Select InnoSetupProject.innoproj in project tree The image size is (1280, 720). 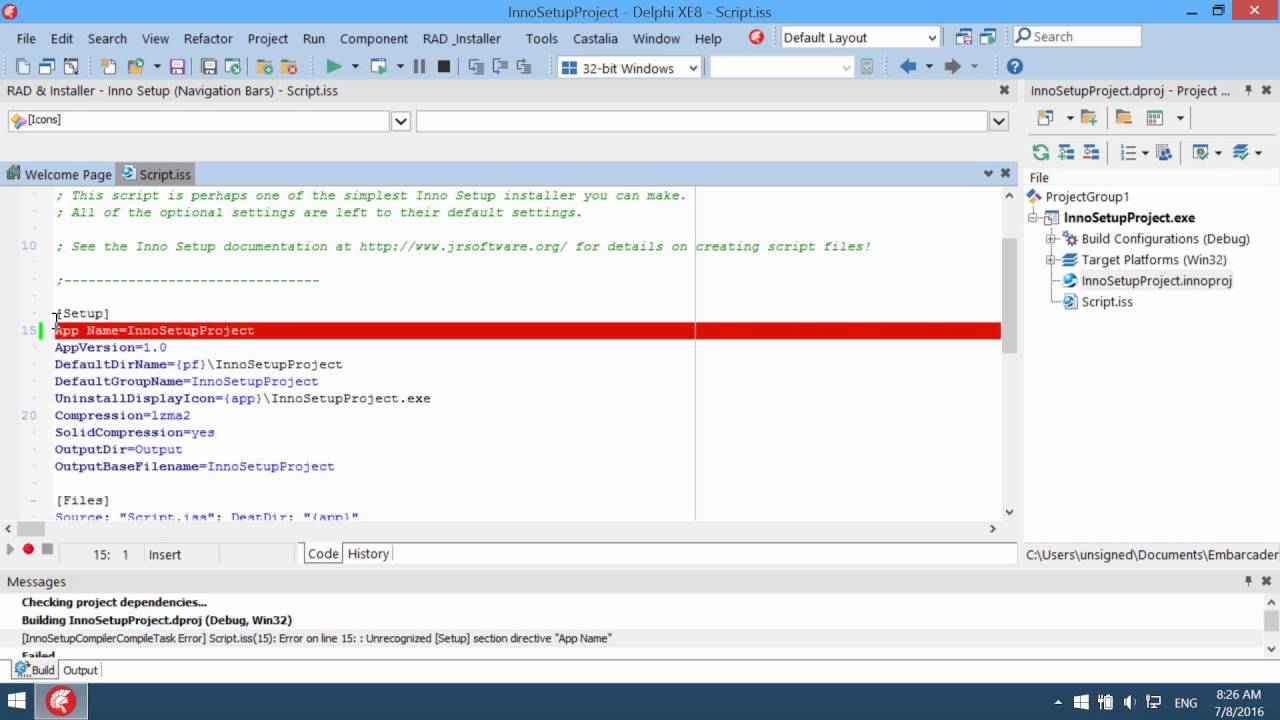pos(1156,281)
